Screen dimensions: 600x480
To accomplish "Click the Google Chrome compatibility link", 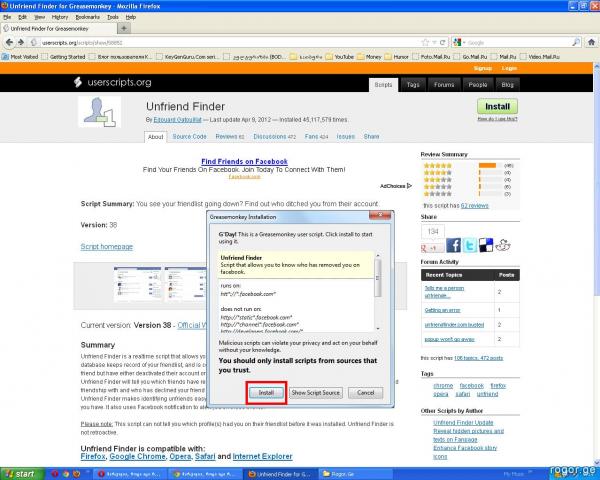I will (x=137, y=456).
